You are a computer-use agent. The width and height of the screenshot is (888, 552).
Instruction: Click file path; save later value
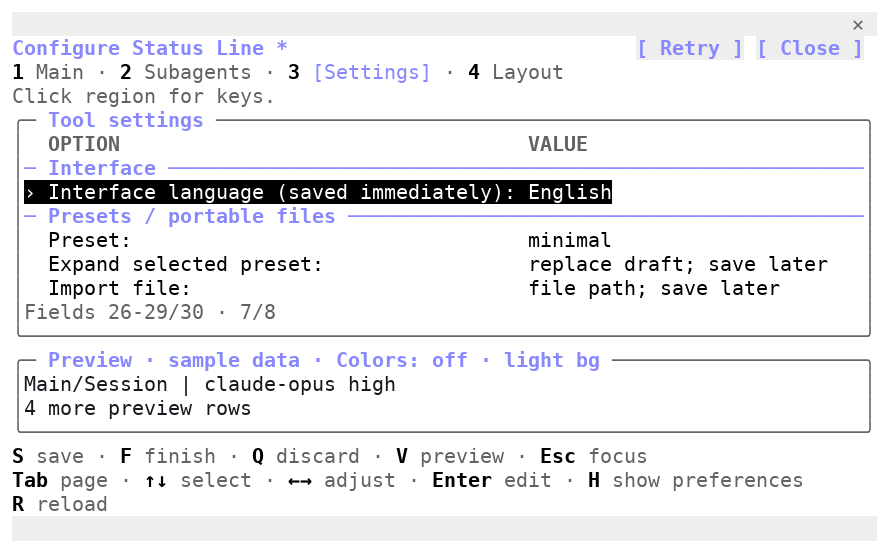(654, 288)
